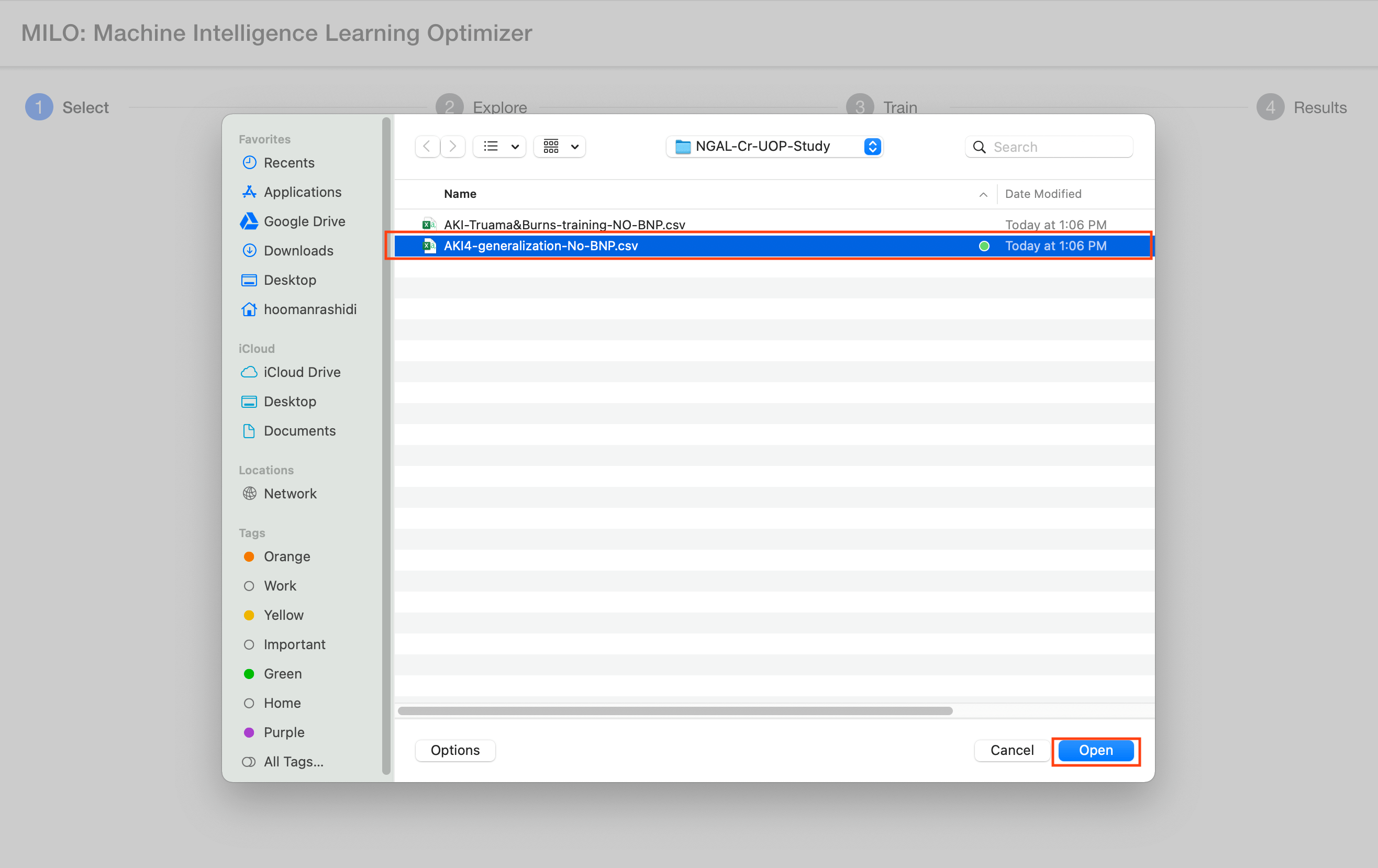The image size is (1378, 868).
Task: Click the green tag dot on AKI4 file row
Action: [984, 246]
